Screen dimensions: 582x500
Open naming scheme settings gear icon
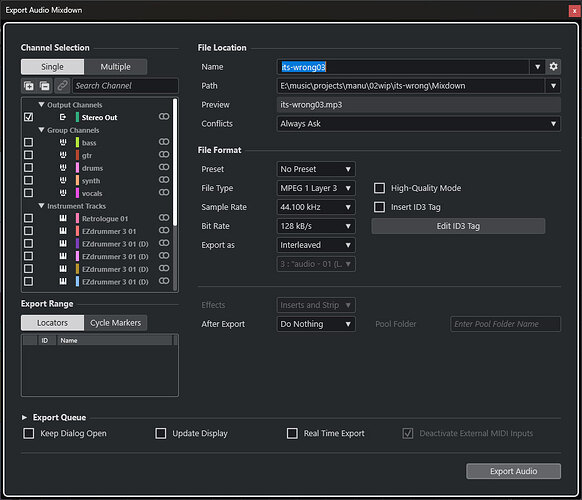553,67
